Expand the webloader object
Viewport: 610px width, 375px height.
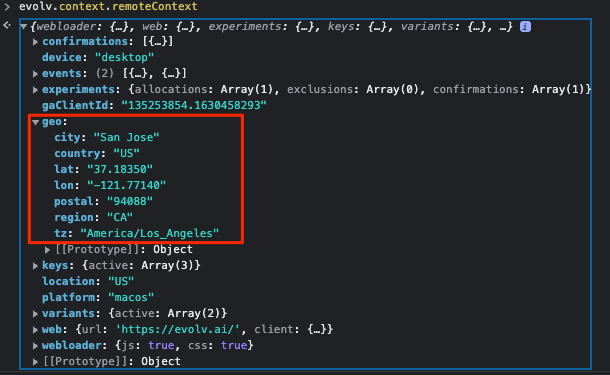pos(35,345)
